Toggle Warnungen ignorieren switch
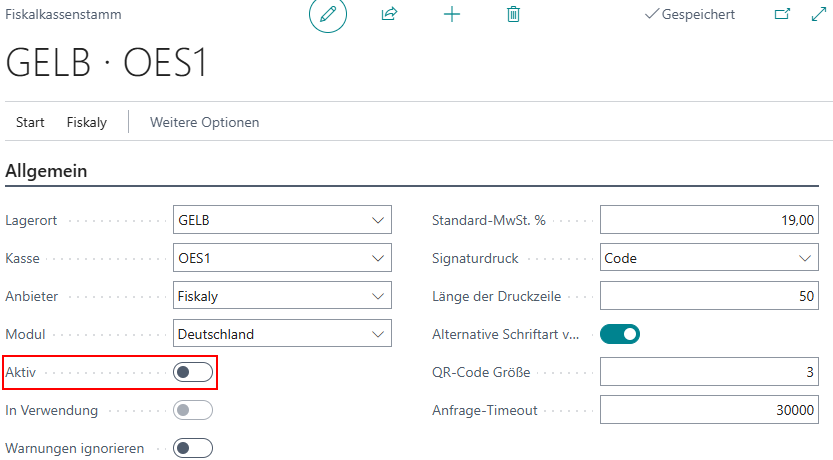The width and height of the screenshot is (833, 460). point(193,448)
